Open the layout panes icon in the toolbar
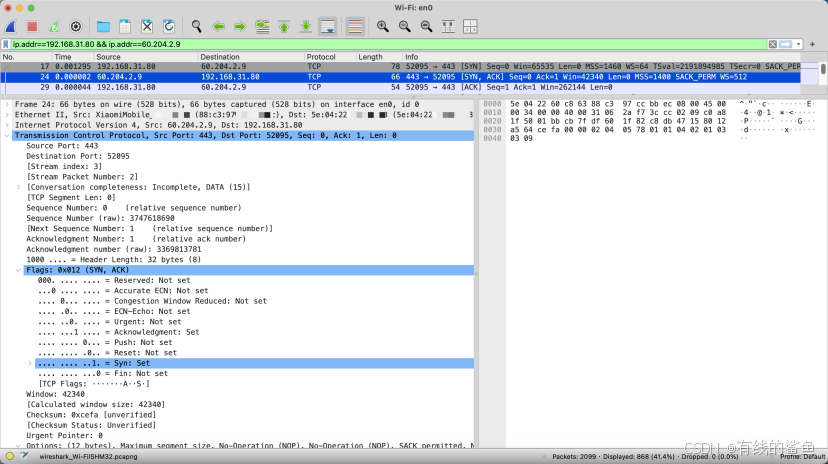The width and height of the screenshot is (828, 464). (x=470, y=26)
